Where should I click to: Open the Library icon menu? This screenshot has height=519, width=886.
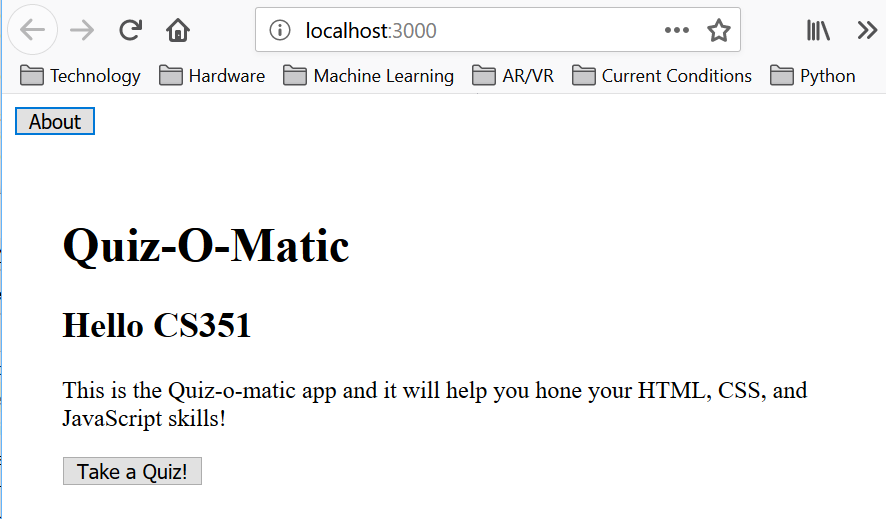[x=819, y=30]
